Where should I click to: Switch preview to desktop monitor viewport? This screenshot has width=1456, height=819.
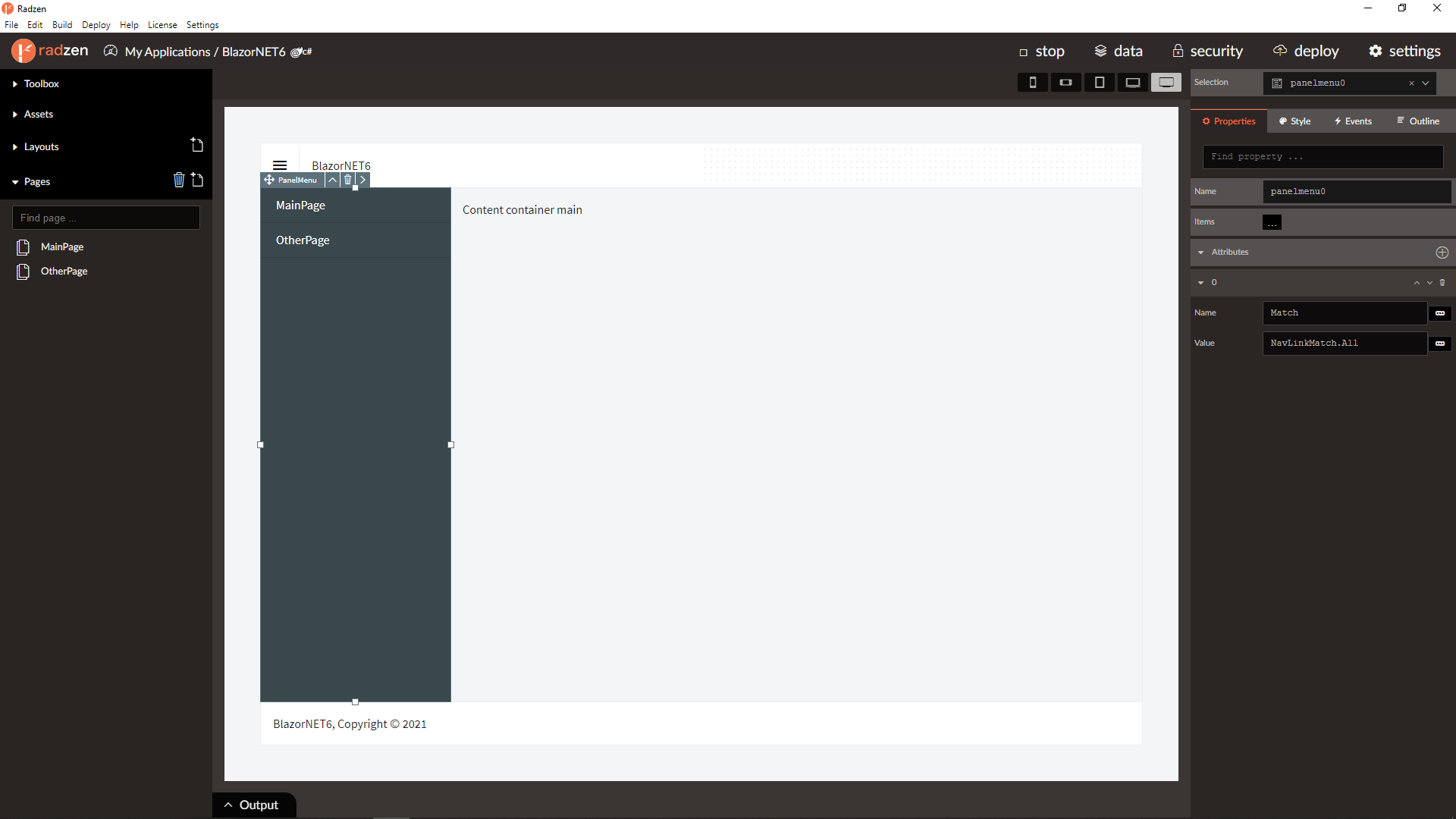pos(1166,83)
